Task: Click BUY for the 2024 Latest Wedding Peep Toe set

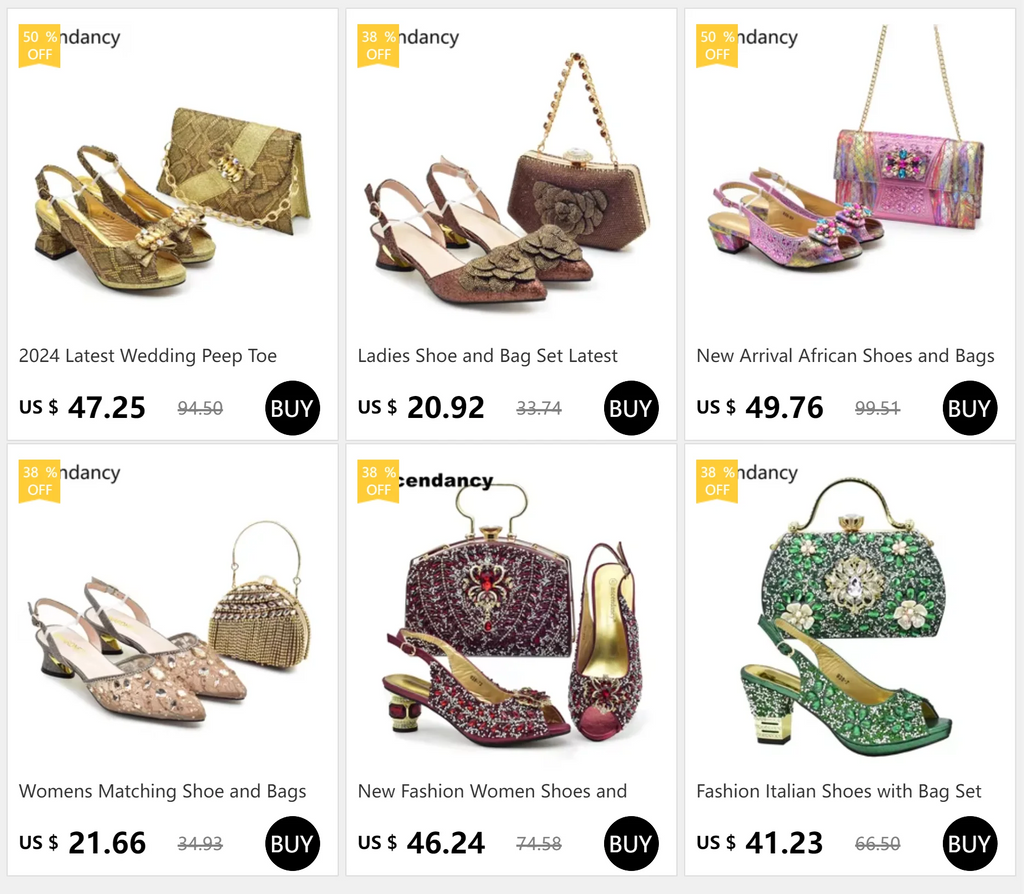Action: [x=292, y=408]
